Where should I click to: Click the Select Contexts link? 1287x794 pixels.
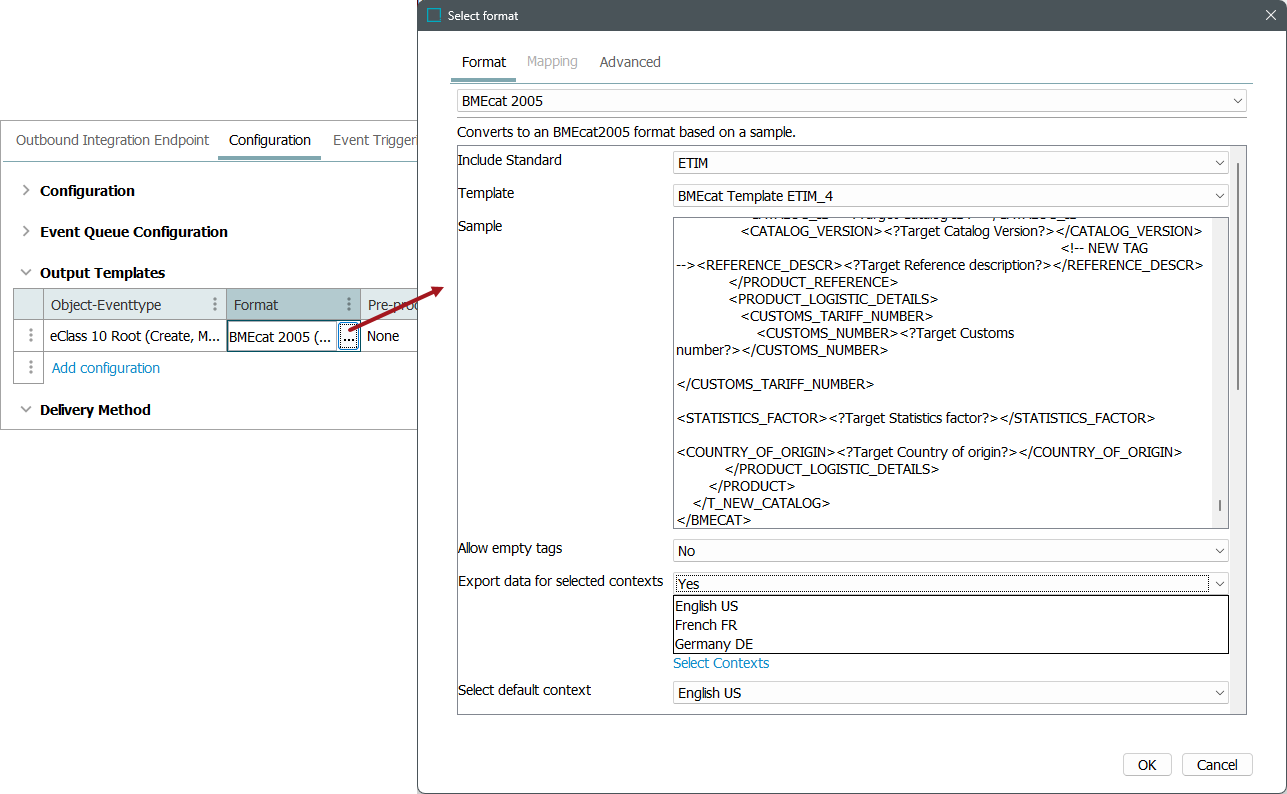click(x=721, y=663)
